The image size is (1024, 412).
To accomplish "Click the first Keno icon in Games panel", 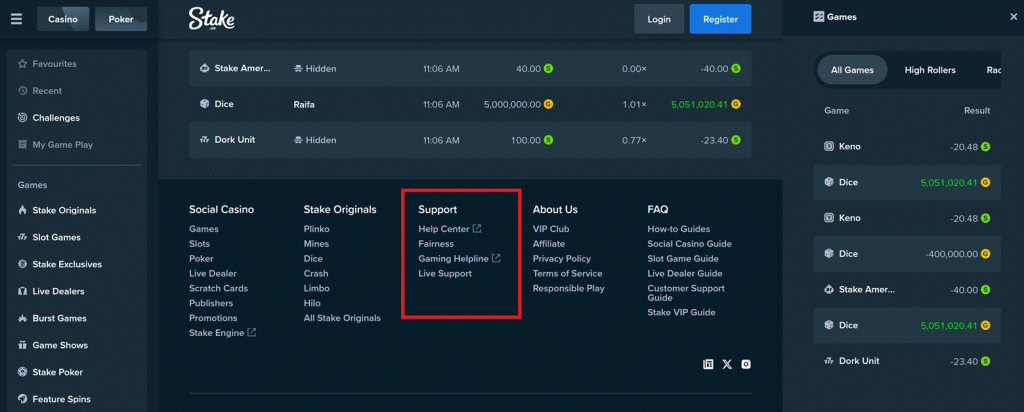I will tap(829, 147).
